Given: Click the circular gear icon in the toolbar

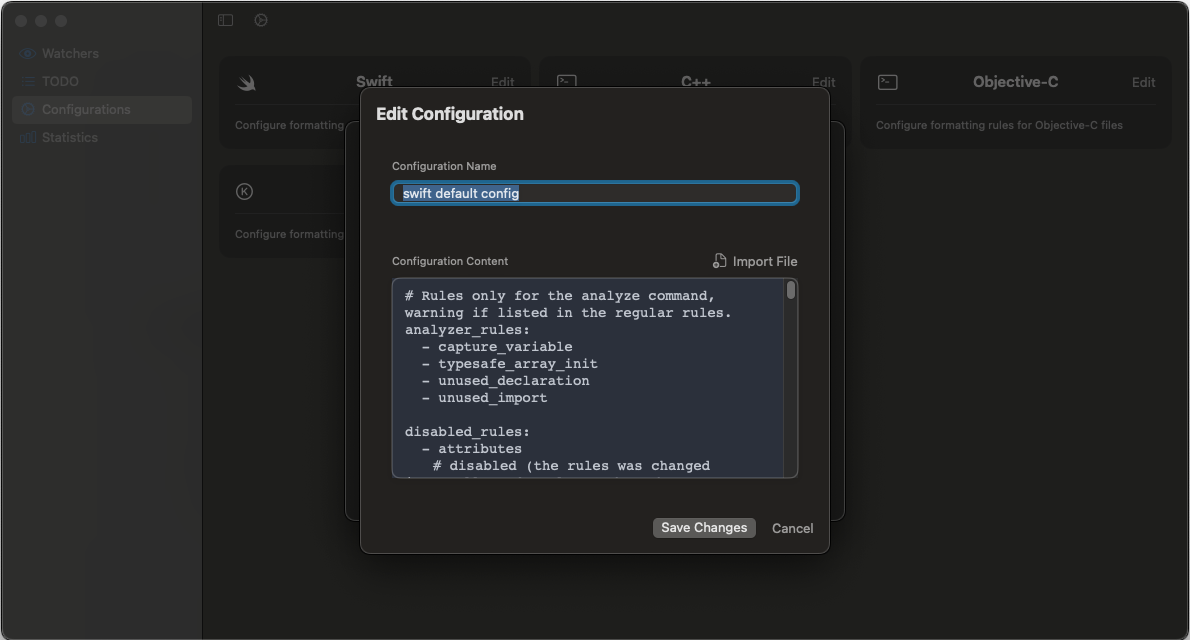Looking at the screenshot, I should tap(261, 19).
